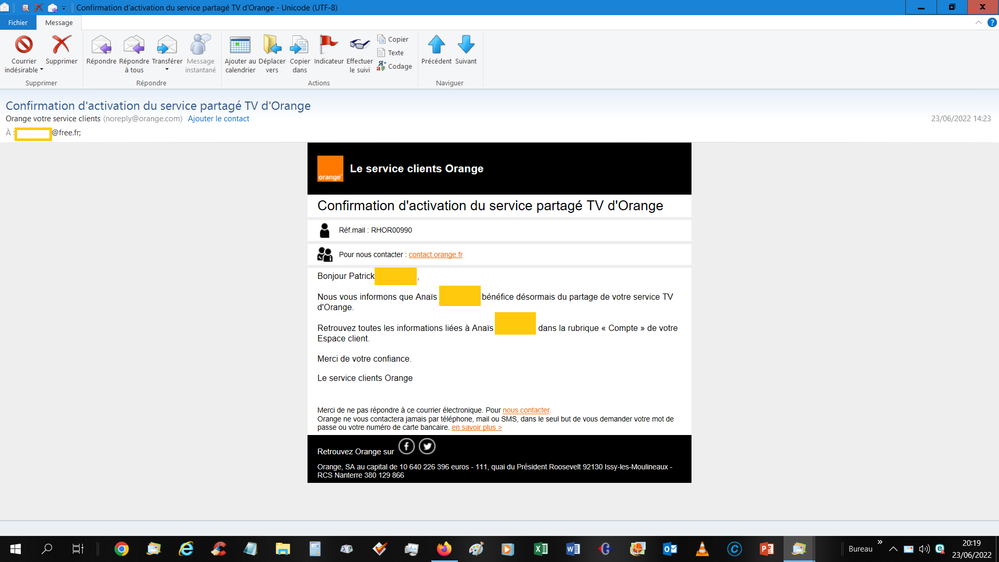The height and width of the screenshot is (562, 999).
Task: Switch to the Message tab
Action: tap(59, 22)
